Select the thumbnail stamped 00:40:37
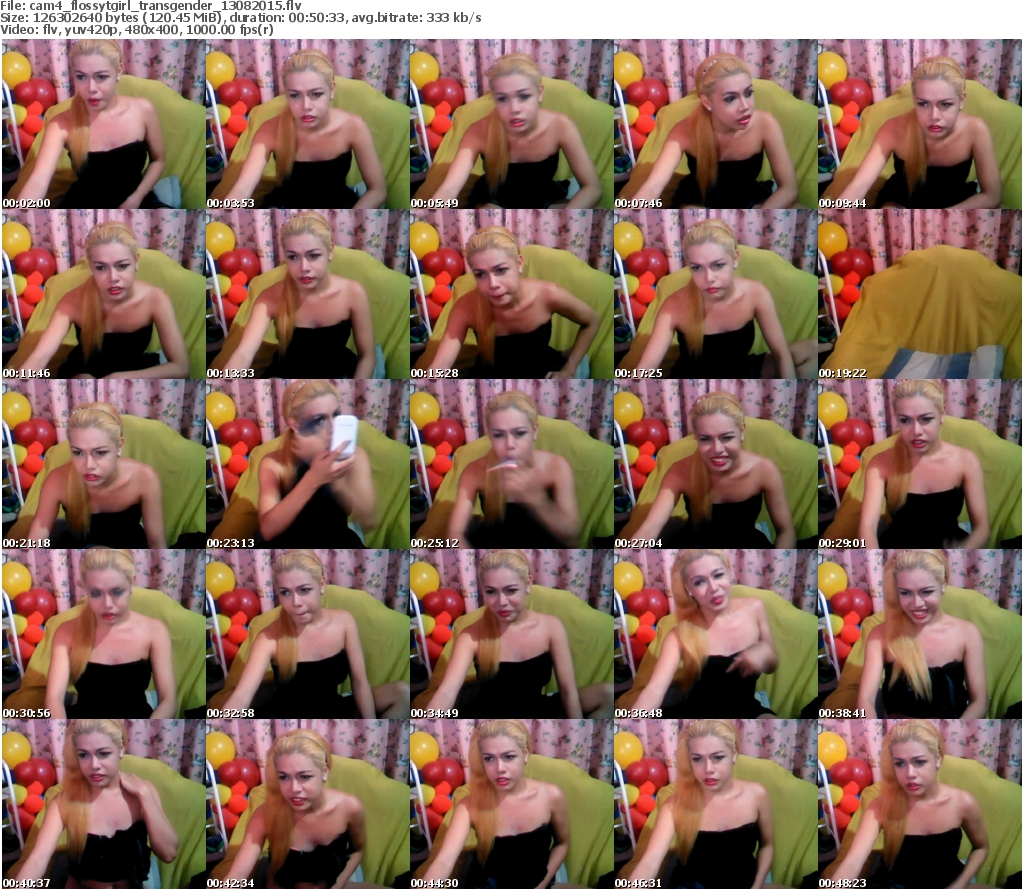Image resolution: width=1024 pixels, height=889 pixels. [103, 804]
